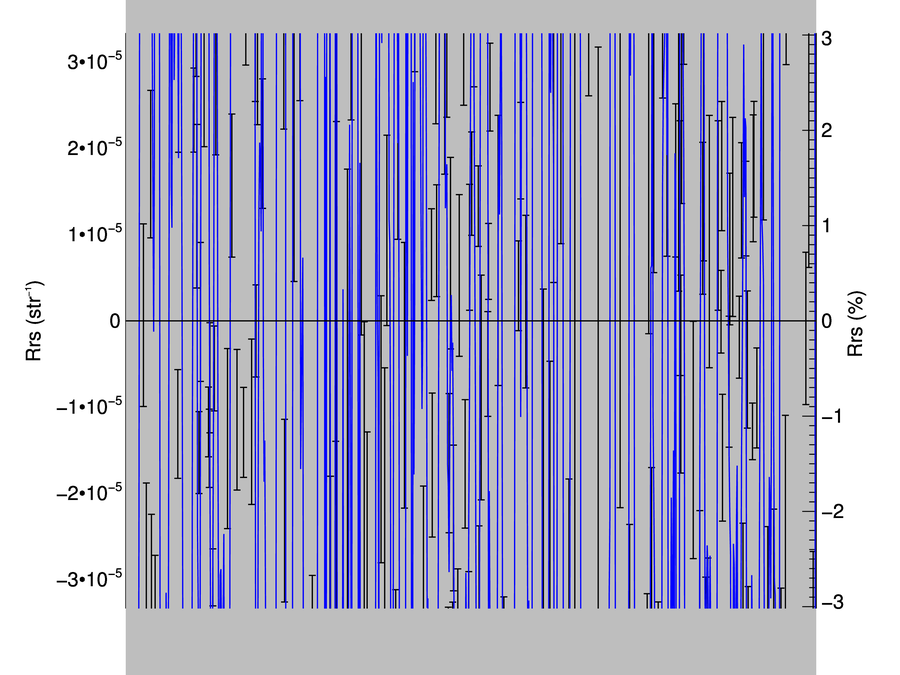The width and height of the screenshot is (900, 675).
Task: Click the right axis label '2'
Action: tap(827, 130)
